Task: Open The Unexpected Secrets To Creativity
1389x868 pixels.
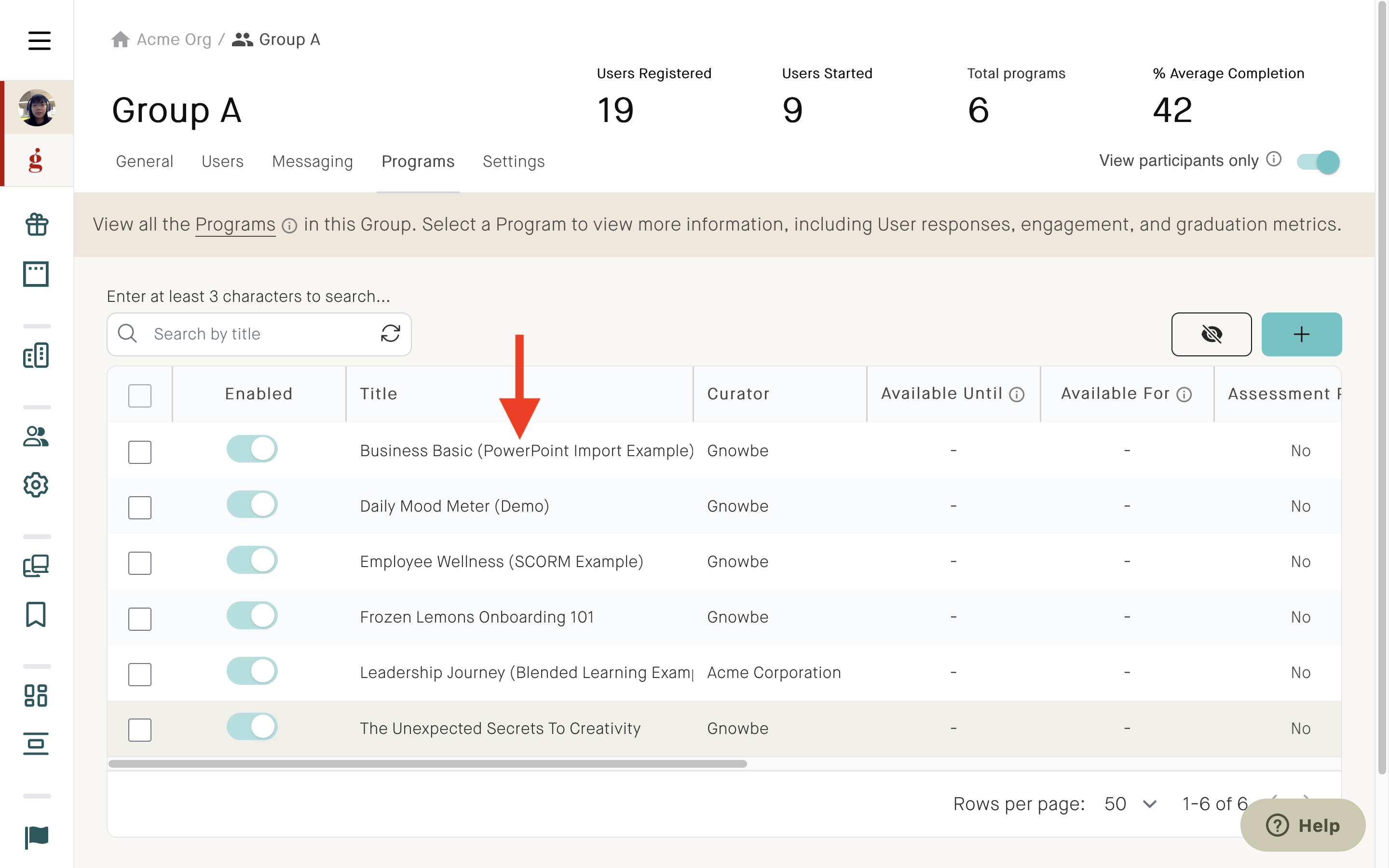Action: pyautogui.click(x=500, y=729)
